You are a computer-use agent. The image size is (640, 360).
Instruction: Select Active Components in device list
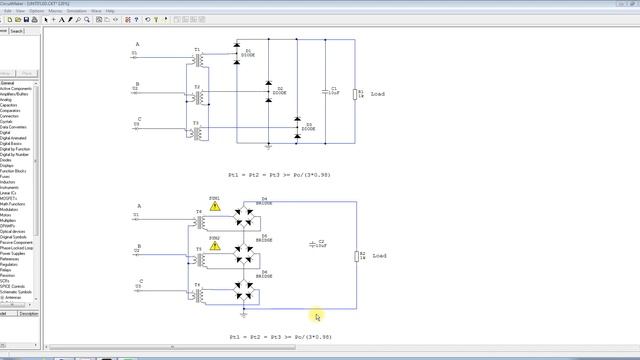16,89
